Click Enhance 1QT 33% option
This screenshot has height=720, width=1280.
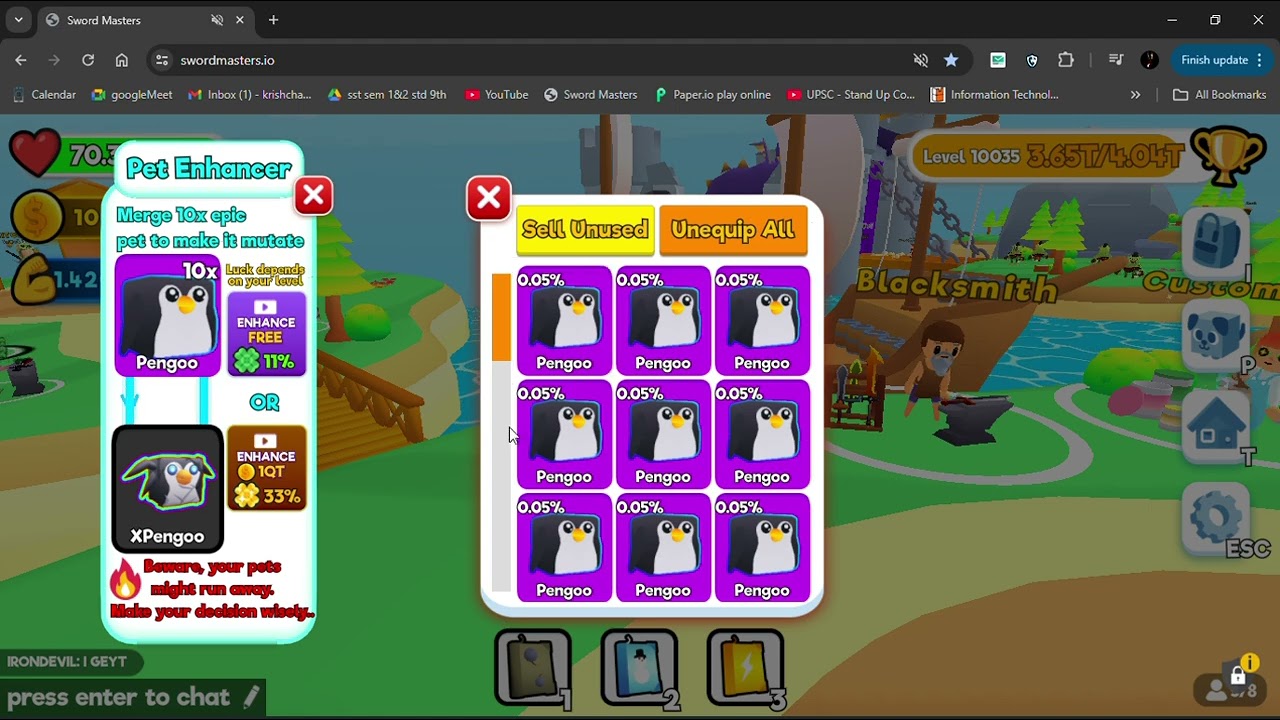[266, 469]
